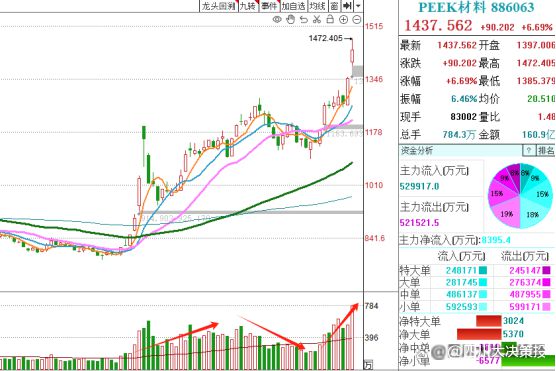Image resolution: width=556 pixels, height=371 pixels.
Task: Click the 窗 window button
Action: point(334,6)
